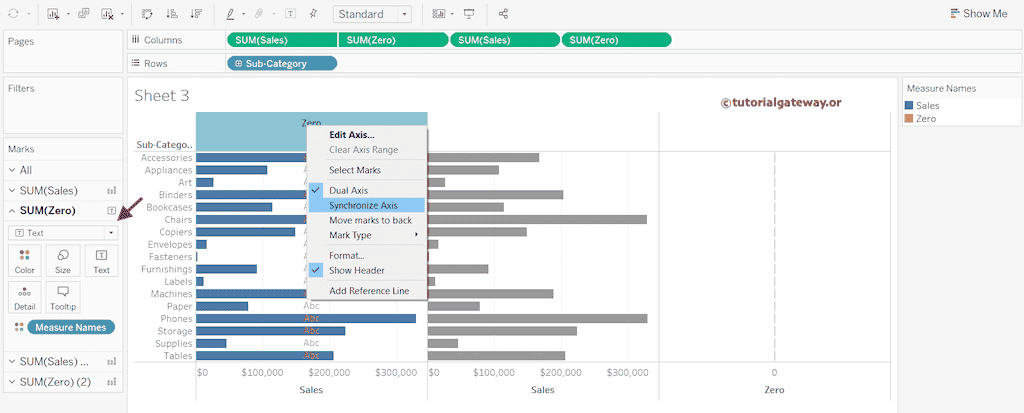Click the Swap Rows and Columns icon
Viewport: 1024px width, 413px height.
[148, 14]
